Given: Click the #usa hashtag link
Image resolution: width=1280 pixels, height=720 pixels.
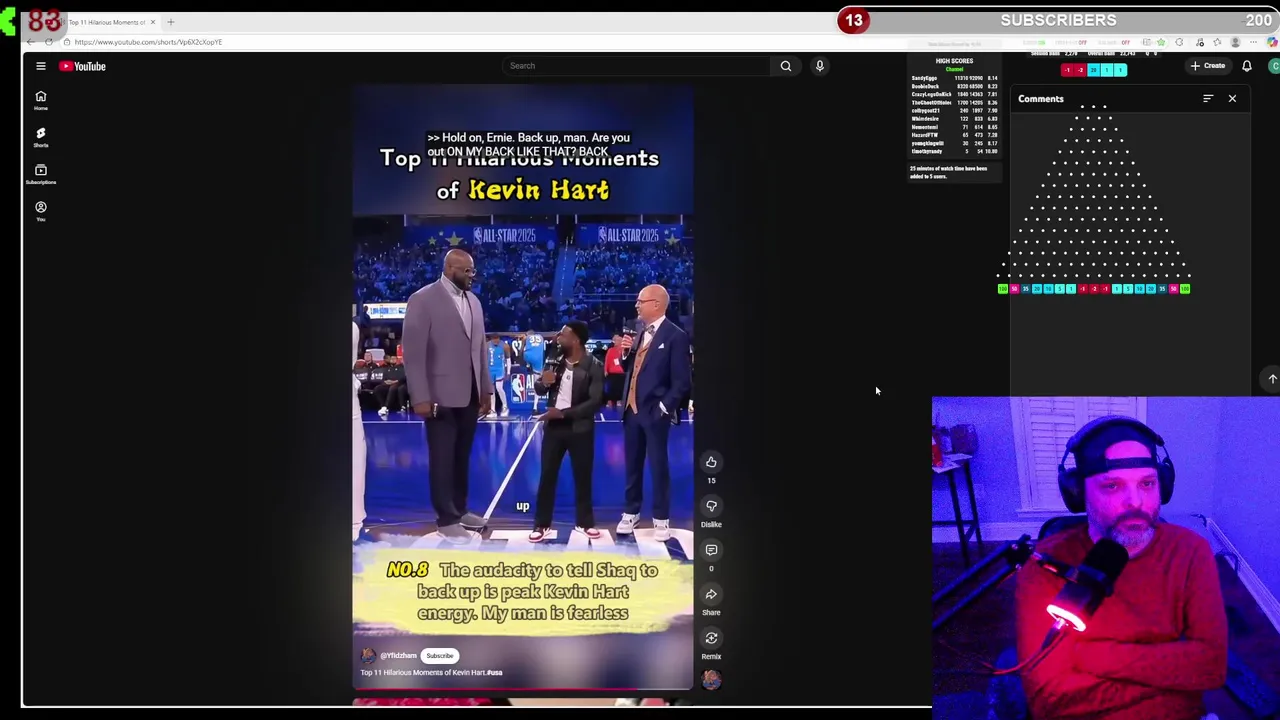Looking at the screenshot, I should pos(494,673).
